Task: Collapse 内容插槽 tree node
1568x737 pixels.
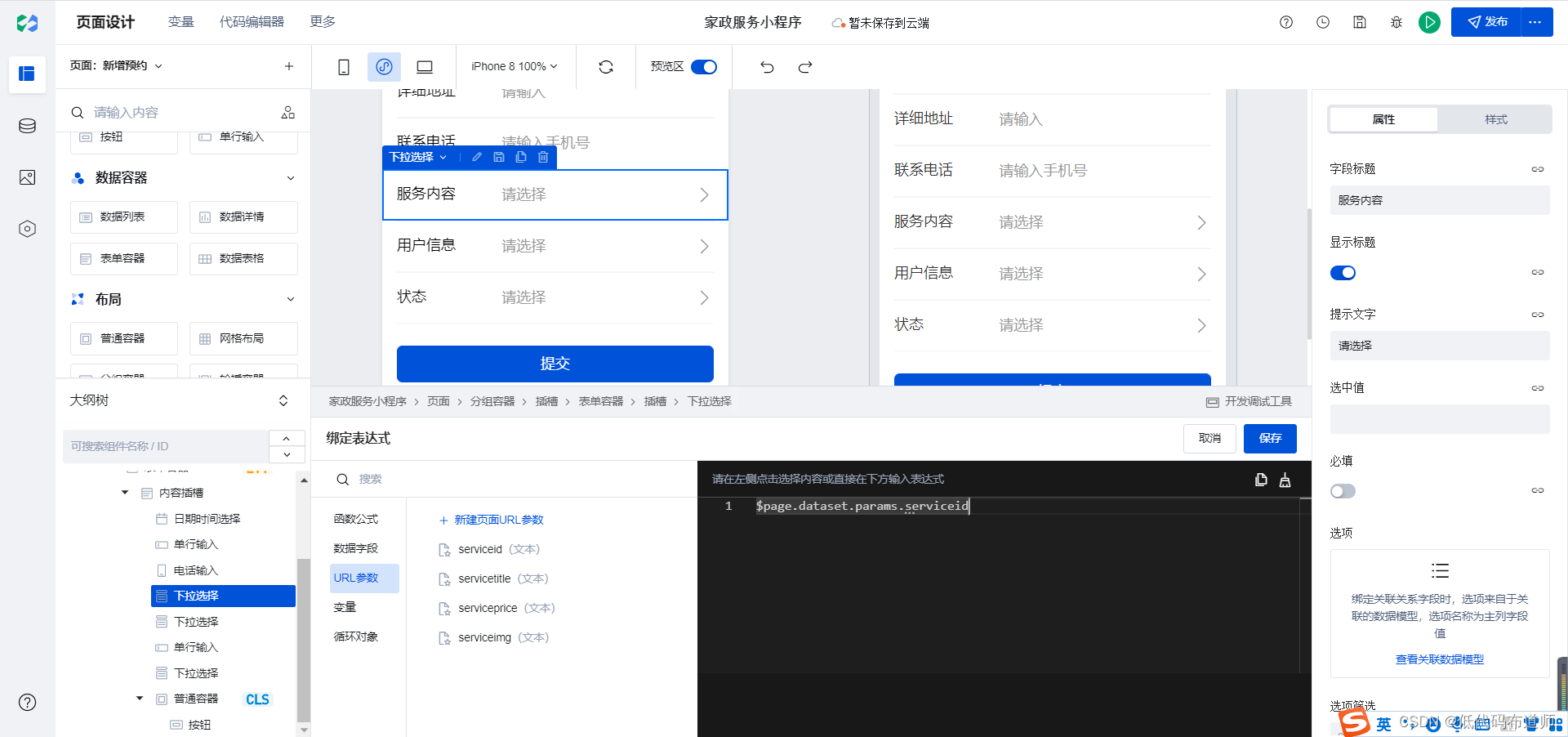Action: coord(125,493)
